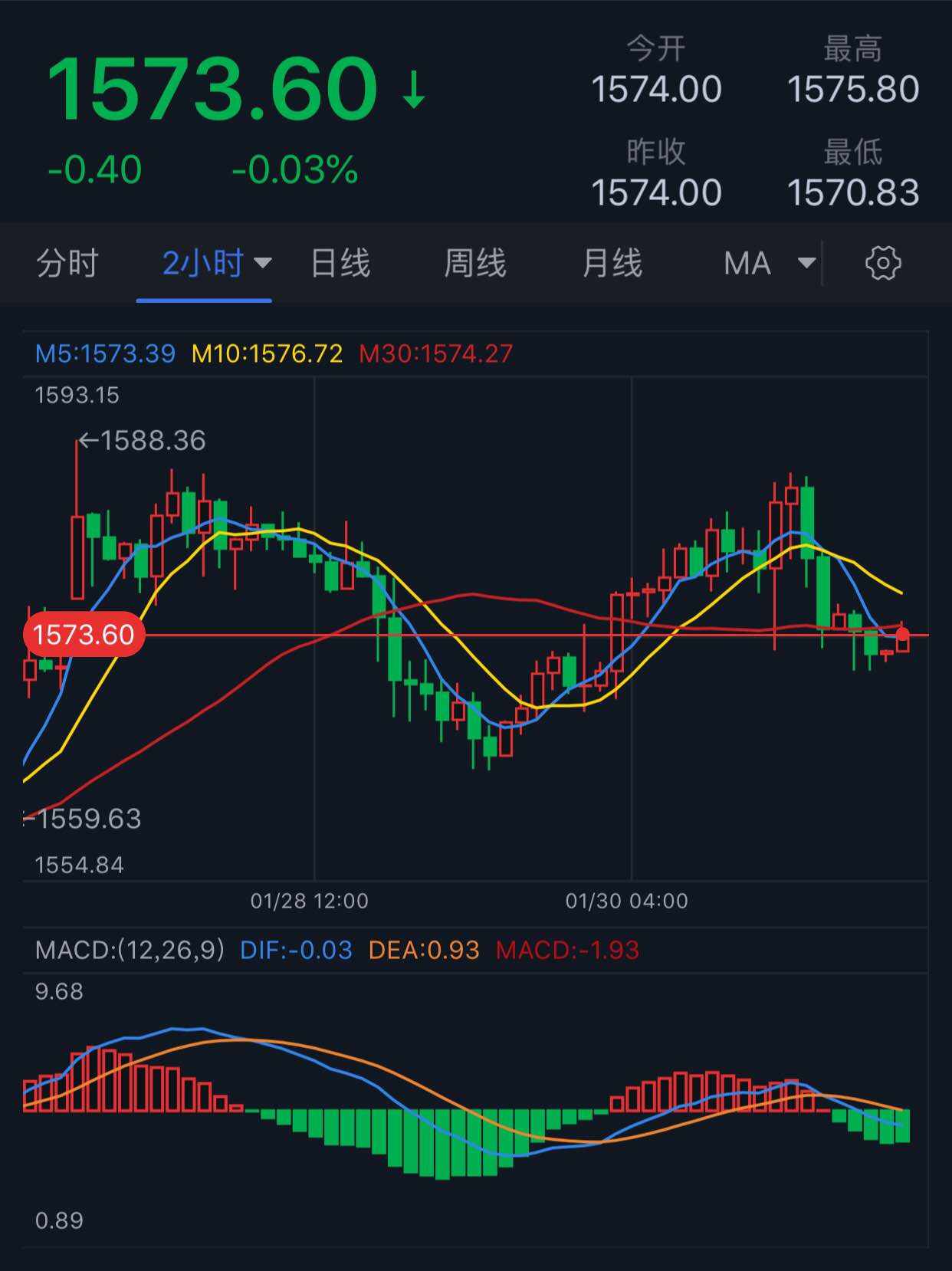Open the MA indicator selector
Viewport: 952px width, 1271px height.
coord(747,264)
